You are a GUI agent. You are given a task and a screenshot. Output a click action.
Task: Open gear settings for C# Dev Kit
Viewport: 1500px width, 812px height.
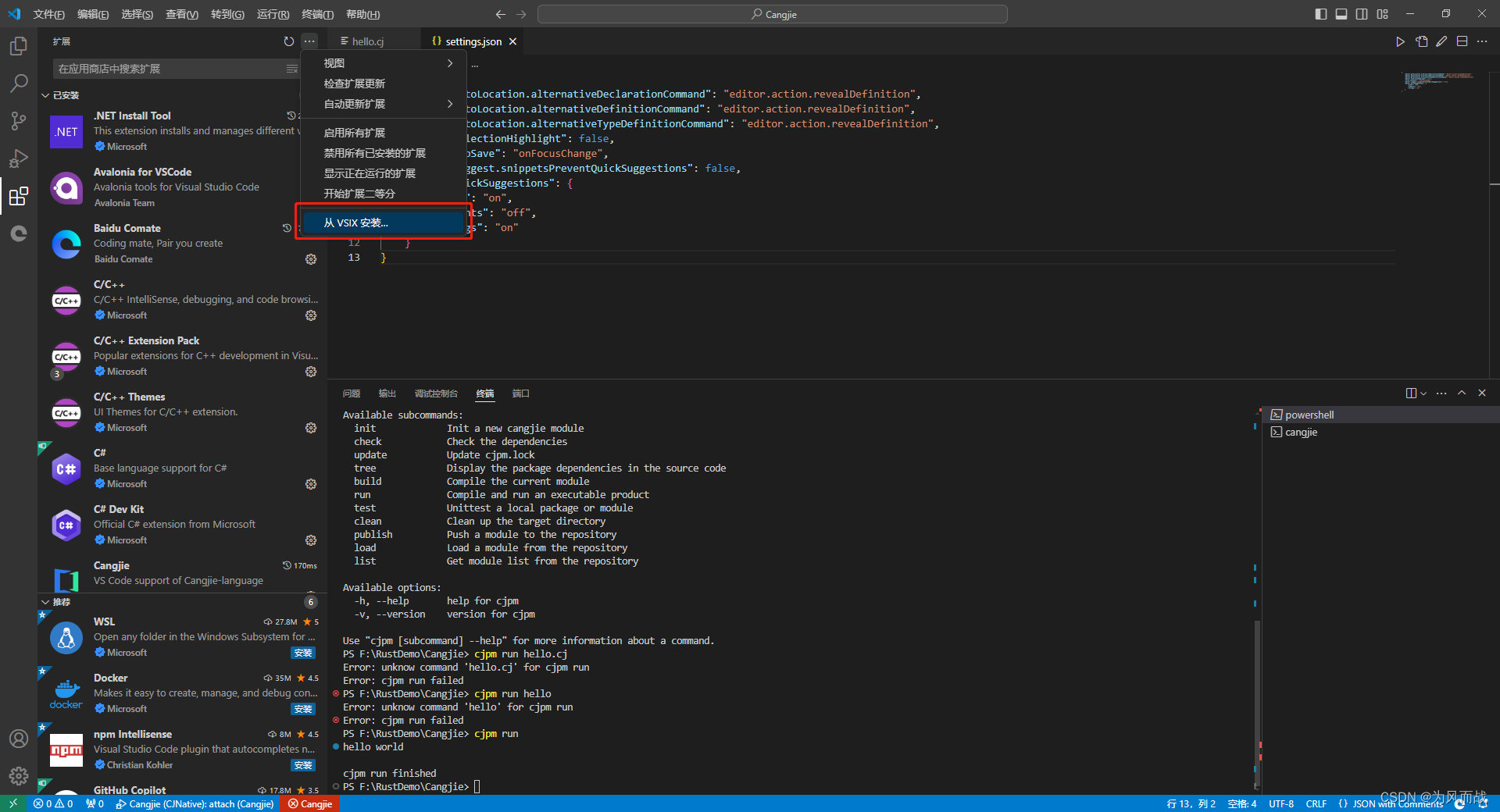pyautogui.click(x=311, y=540)
